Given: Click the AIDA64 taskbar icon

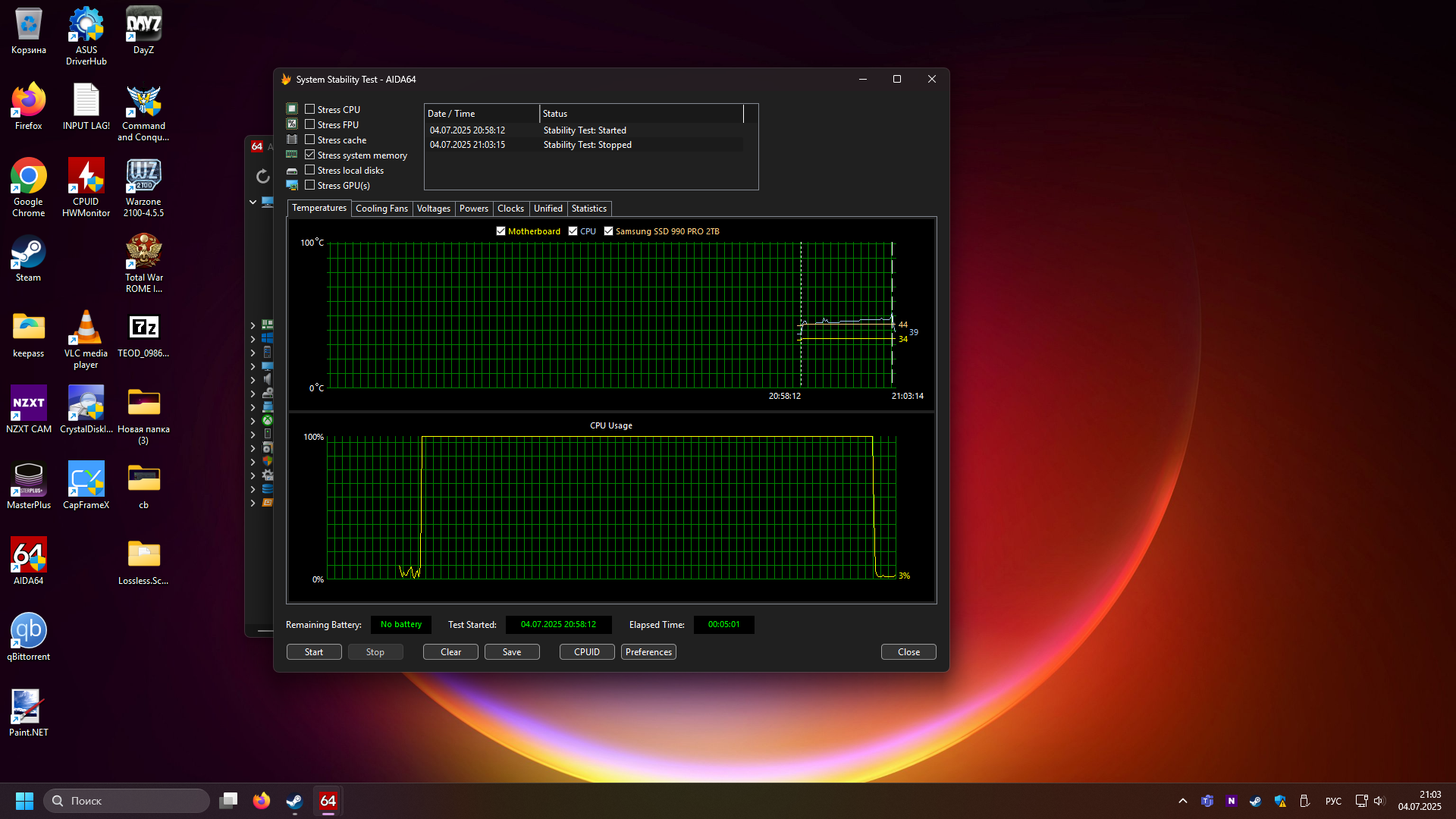Looking at the screenshot, I should coord(328,801).
